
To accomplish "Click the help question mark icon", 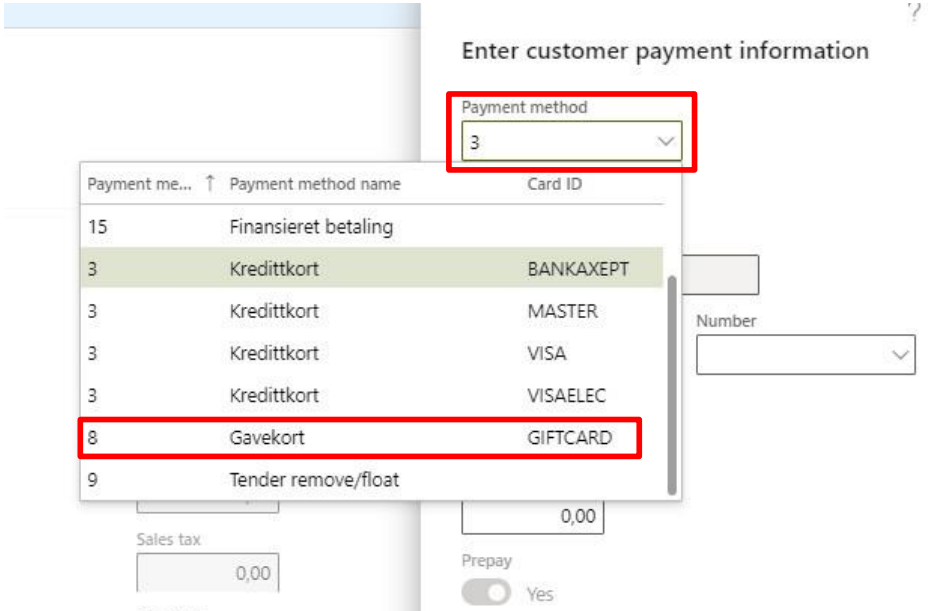I will pos(913,13).
